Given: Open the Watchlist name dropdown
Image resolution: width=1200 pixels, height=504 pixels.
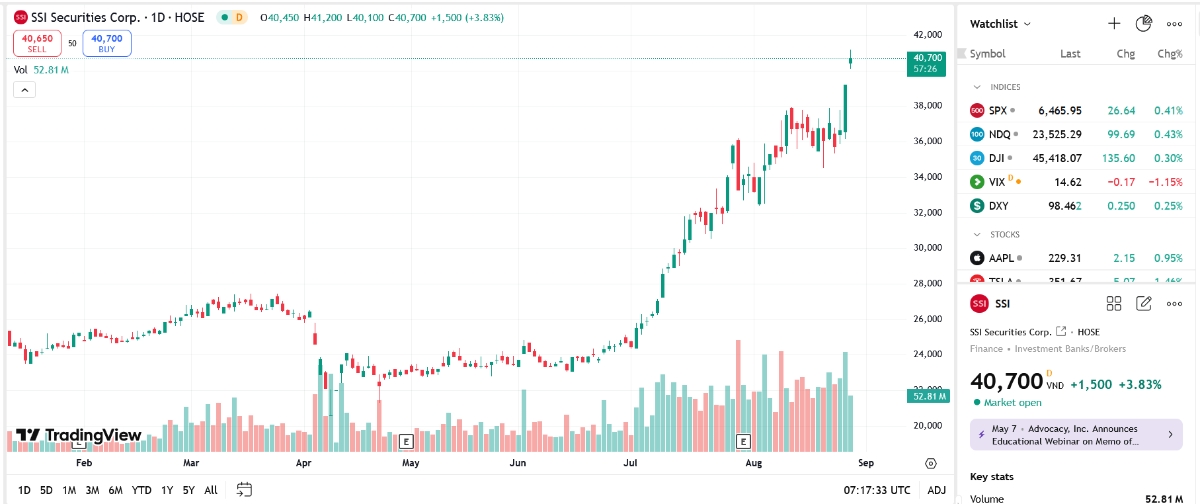Looking at the screenshot, I should coord(1000,23).
